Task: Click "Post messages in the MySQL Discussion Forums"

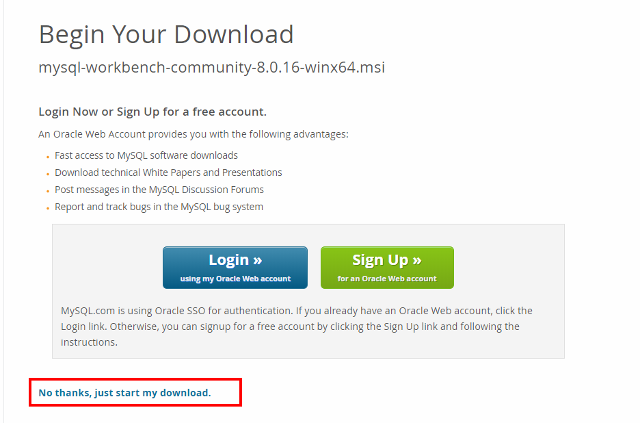Action: pos(159,189)
